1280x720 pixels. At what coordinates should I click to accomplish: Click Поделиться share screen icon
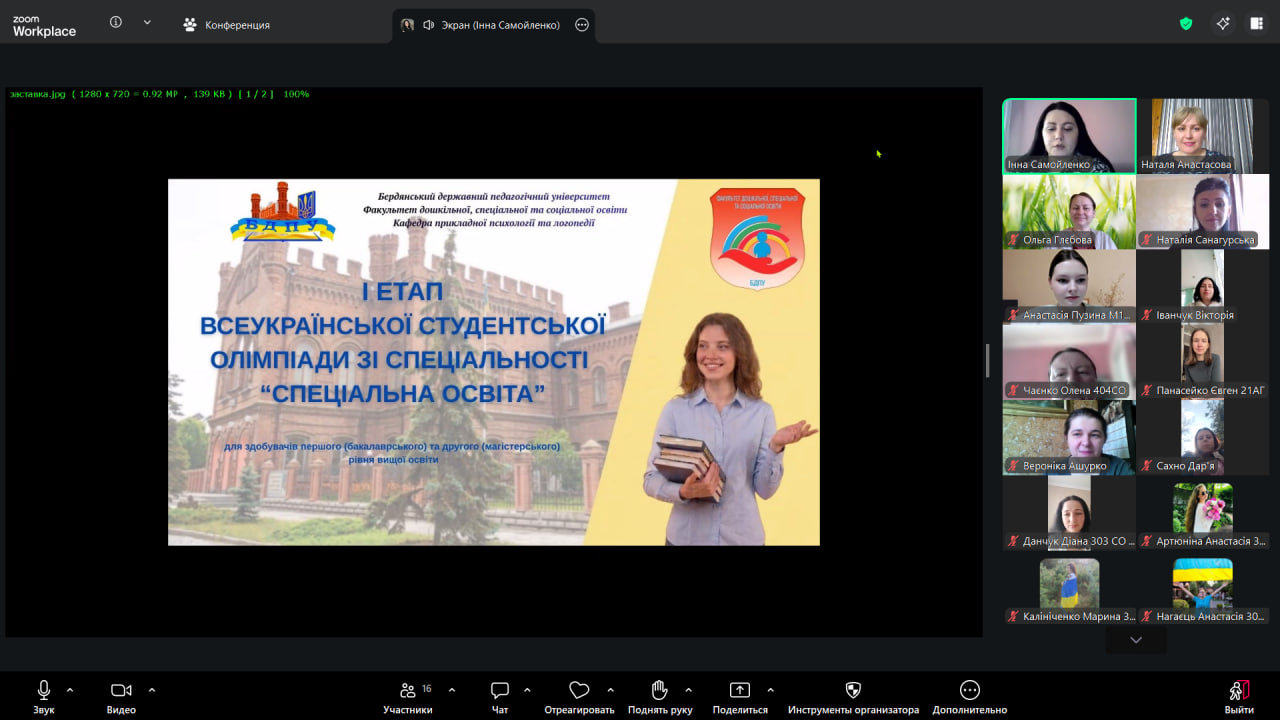coord(740,696)
